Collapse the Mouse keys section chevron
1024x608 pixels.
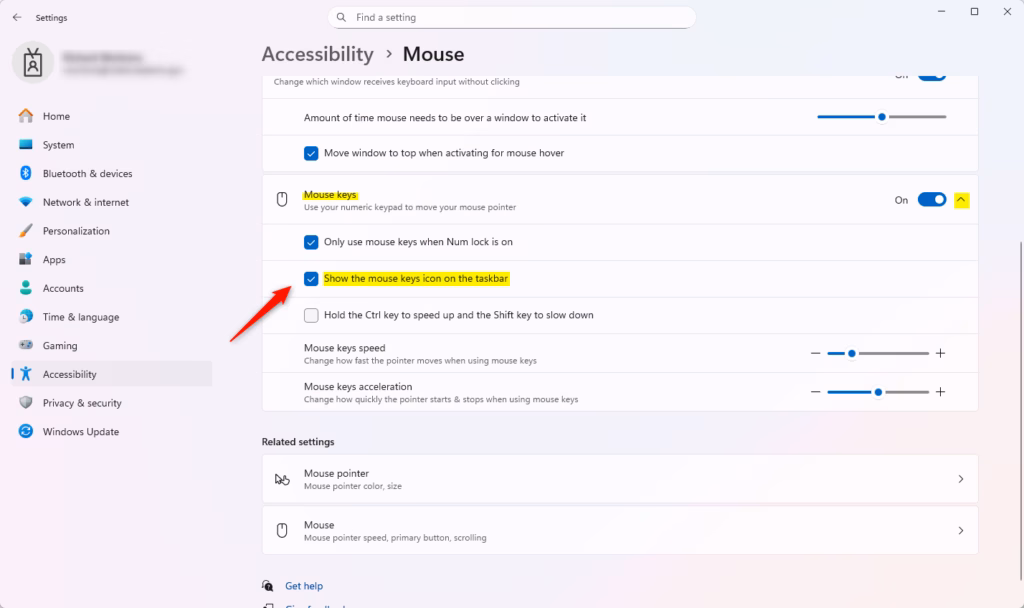click(961, 200)
